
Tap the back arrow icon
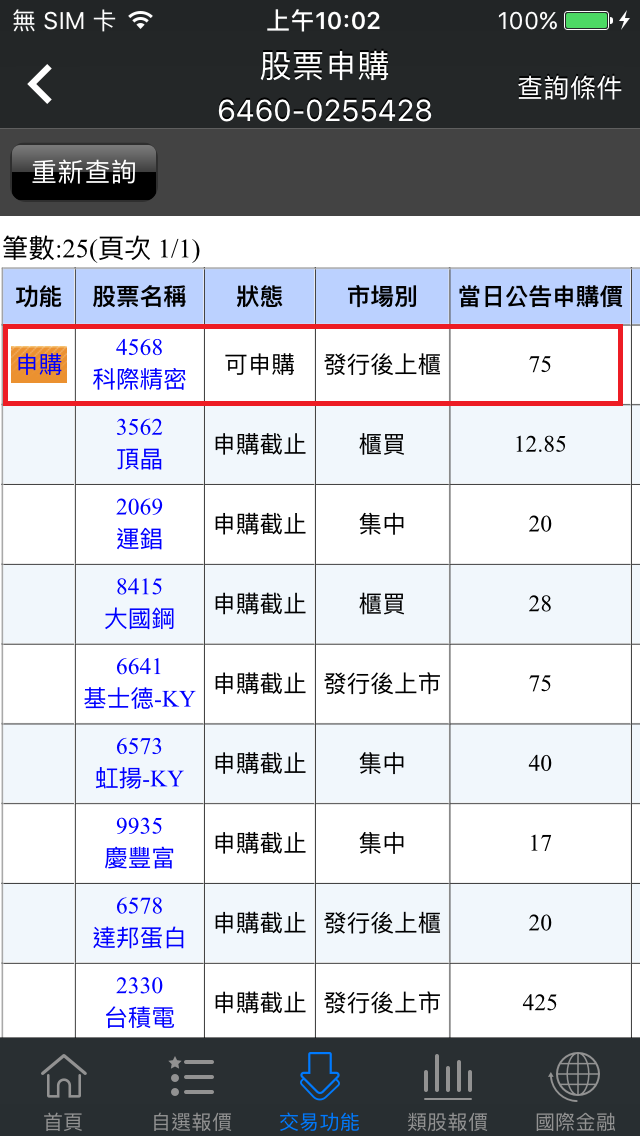(41, 85)
